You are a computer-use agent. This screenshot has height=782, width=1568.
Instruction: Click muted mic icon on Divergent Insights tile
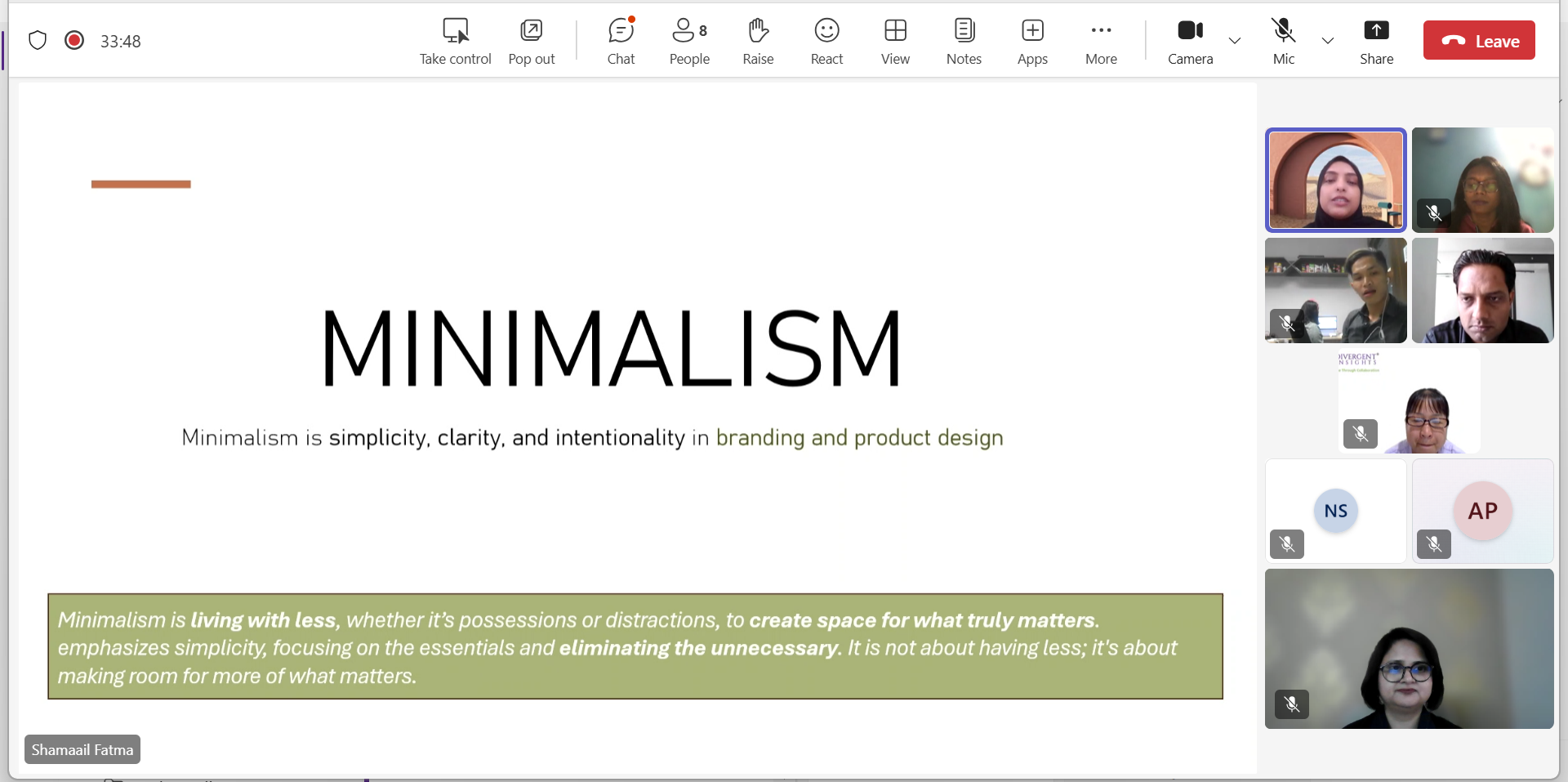pyautogui.click(x=1361, y=434)
